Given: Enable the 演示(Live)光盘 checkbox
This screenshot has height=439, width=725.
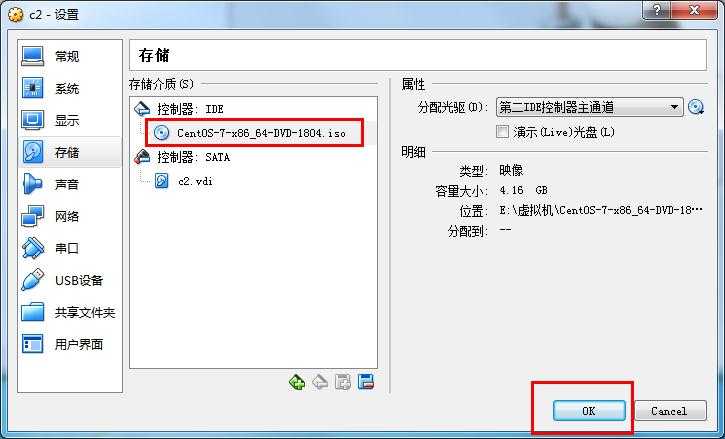Looking at the screenshot, I should (502, 132).
